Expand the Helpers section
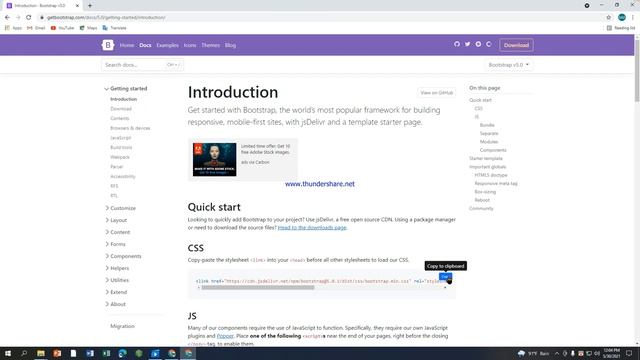Viewport: 640px width, 360px height. coord(117,268)
